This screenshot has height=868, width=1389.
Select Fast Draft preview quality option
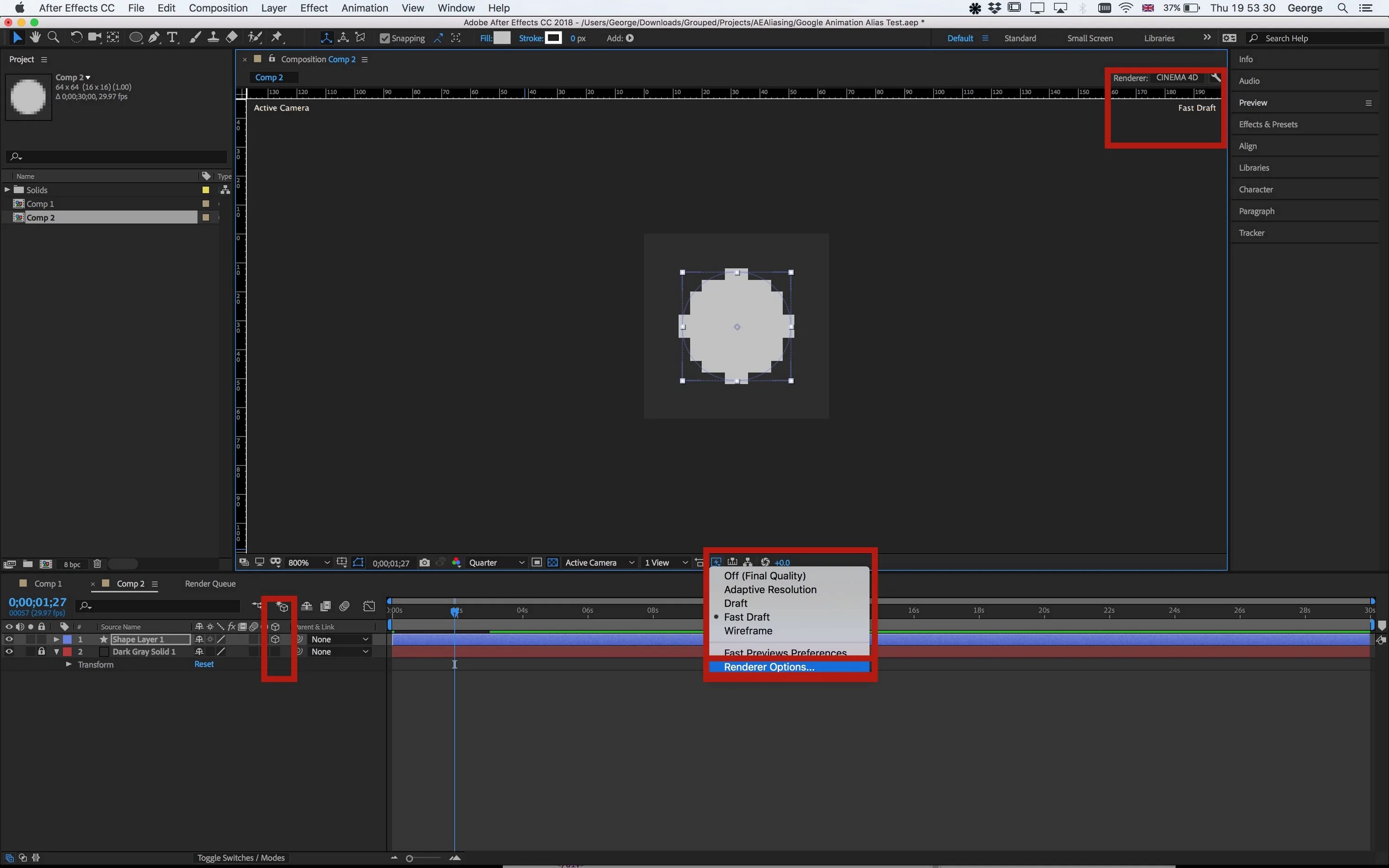746,617
